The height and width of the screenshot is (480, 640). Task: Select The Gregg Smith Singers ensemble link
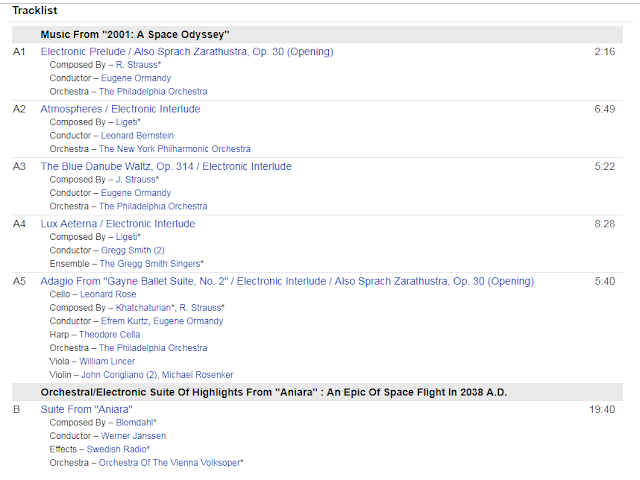pos(151,264)
